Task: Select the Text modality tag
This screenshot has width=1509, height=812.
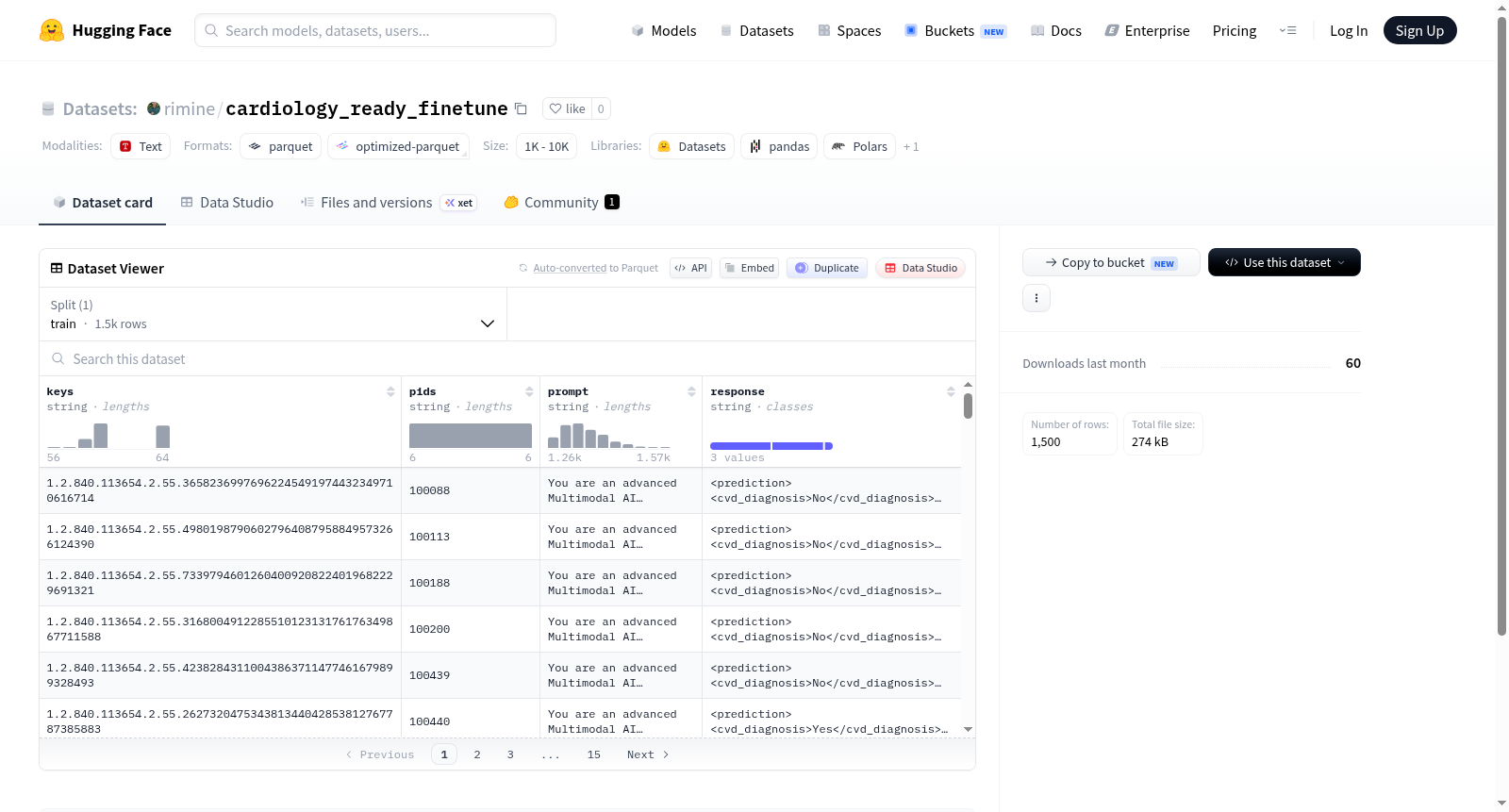Action: (141, 146)
